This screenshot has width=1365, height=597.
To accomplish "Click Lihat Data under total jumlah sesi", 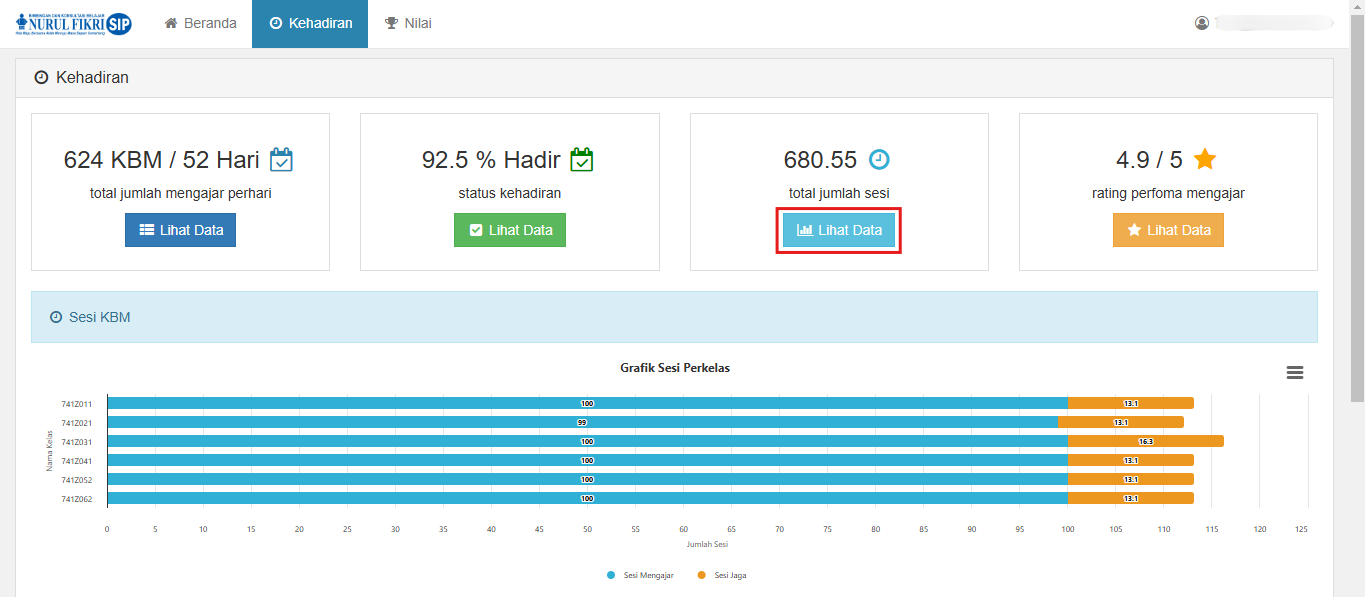I will 839,230.
